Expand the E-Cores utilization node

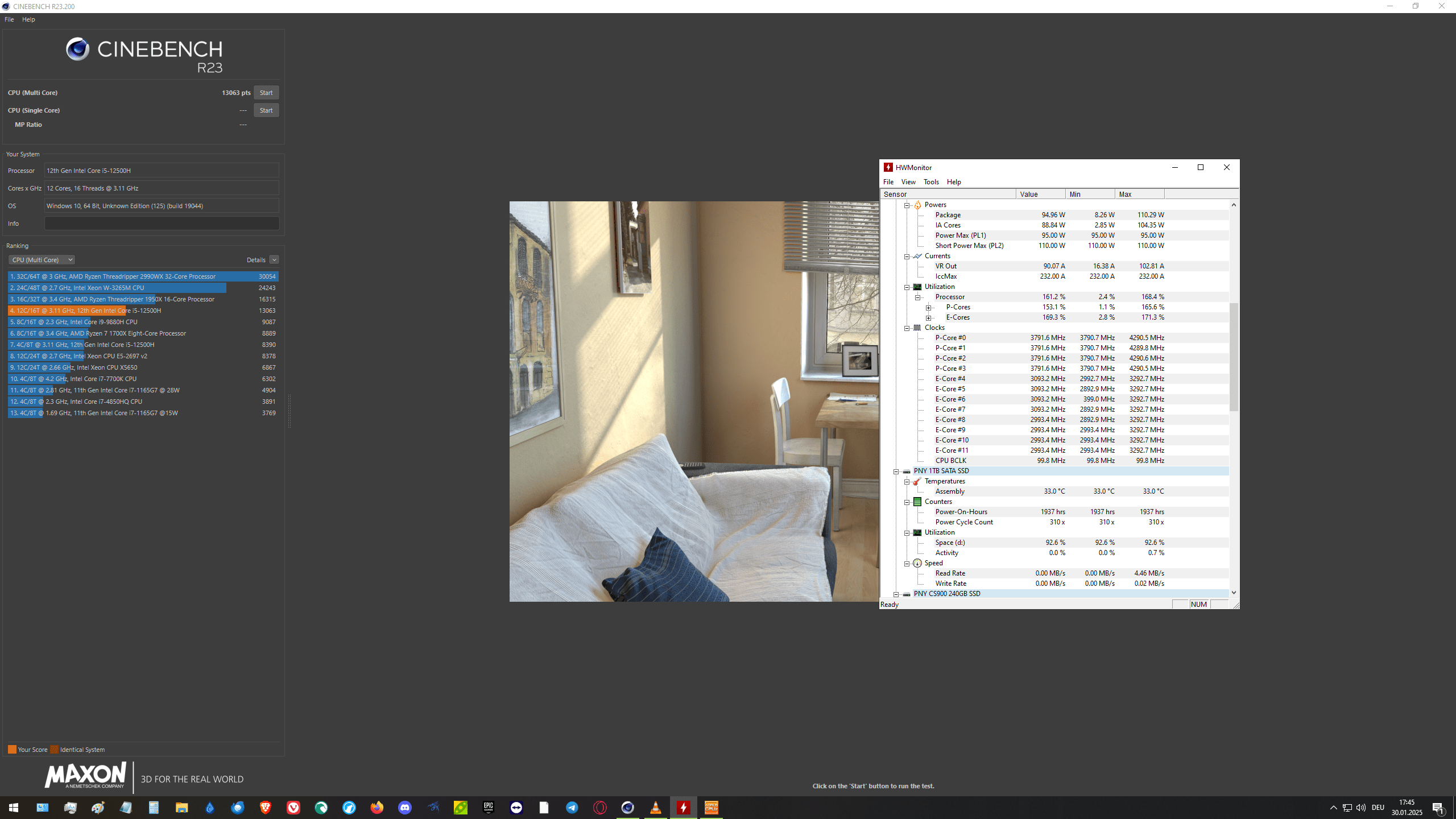pos(928,318)
